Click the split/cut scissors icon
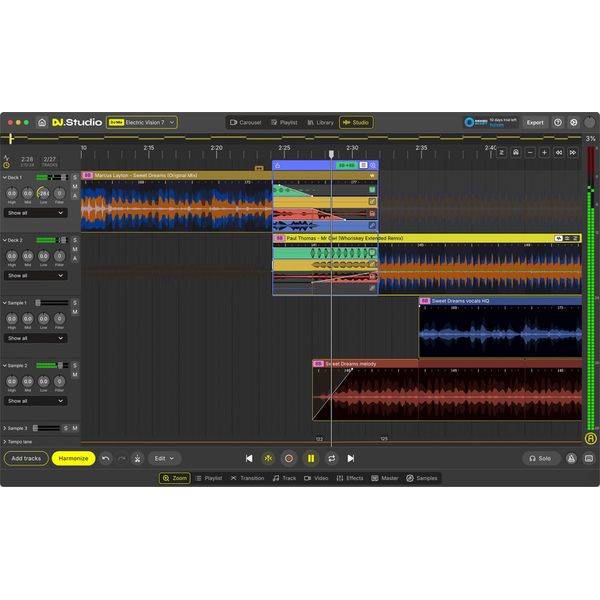Image resolution: width=600 pixels, height=600 pixels. [x=137, y=458]
